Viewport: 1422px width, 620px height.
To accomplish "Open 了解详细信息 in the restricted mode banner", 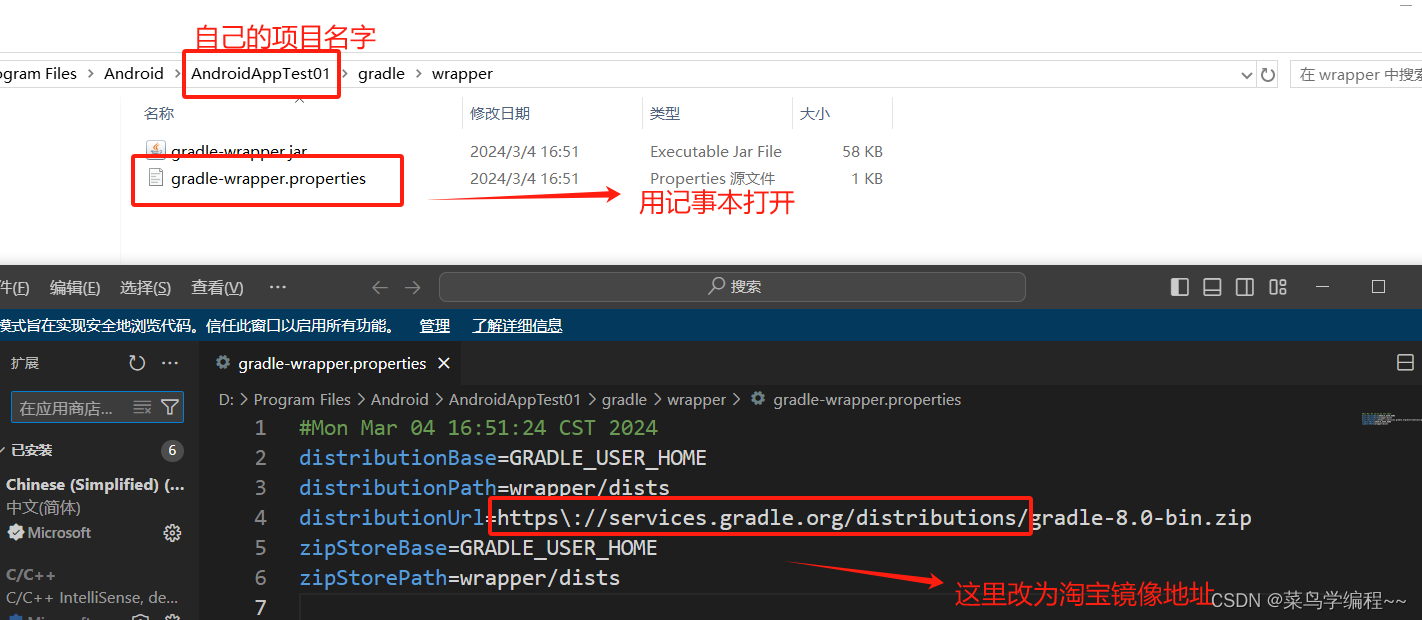I will tap(517, 325).
